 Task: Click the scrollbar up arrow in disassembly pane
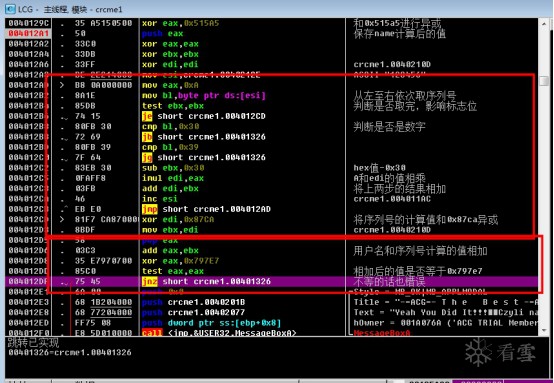(544, 24)
